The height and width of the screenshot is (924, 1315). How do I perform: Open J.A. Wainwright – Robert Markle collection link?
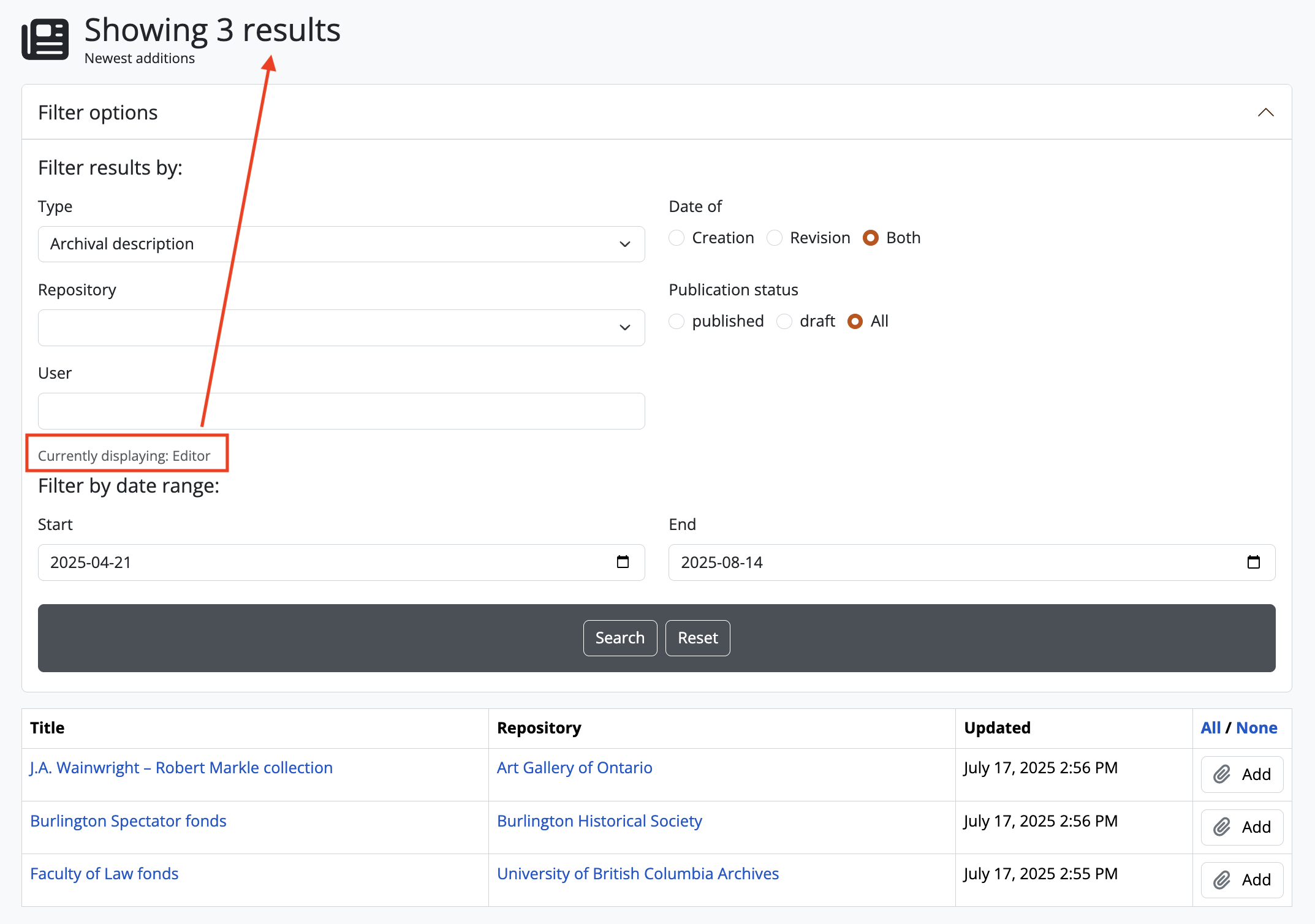[181, 768]
